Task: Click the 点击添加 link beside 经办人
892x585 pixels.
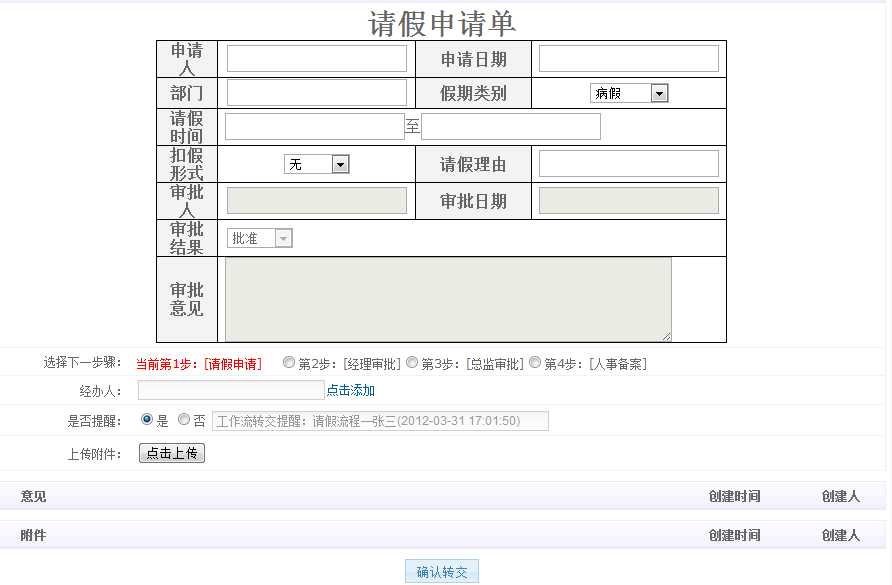Action: pyautogui.click(x=352, y=390)
